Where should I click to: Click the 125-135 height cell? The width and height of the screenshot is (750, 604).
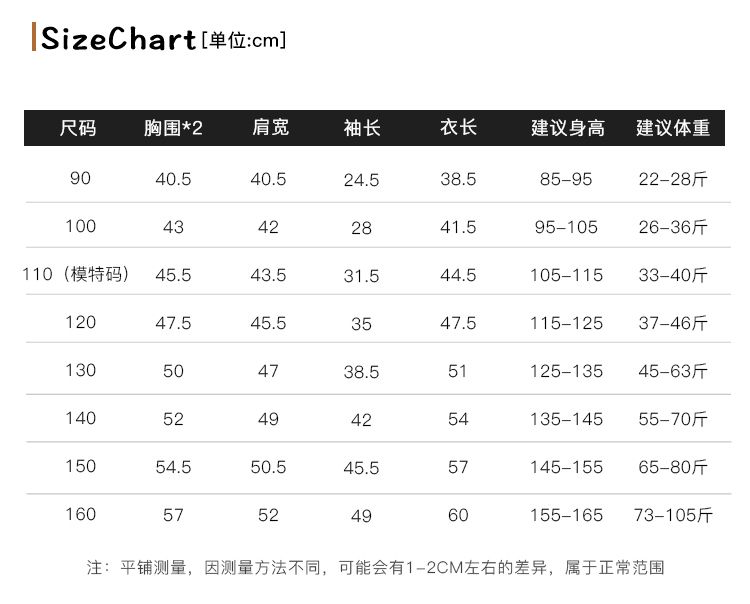566,371
